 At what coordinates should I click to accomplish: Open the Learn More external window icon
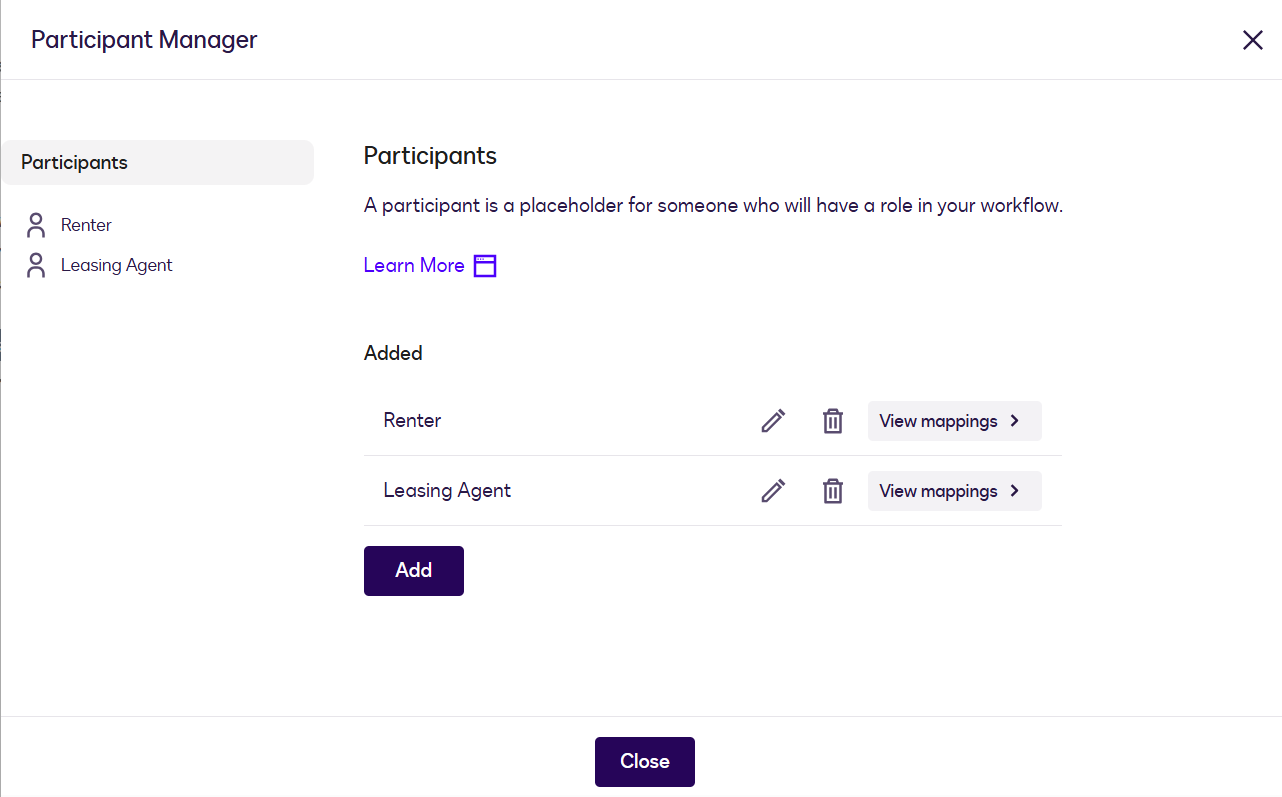(485, 265)
